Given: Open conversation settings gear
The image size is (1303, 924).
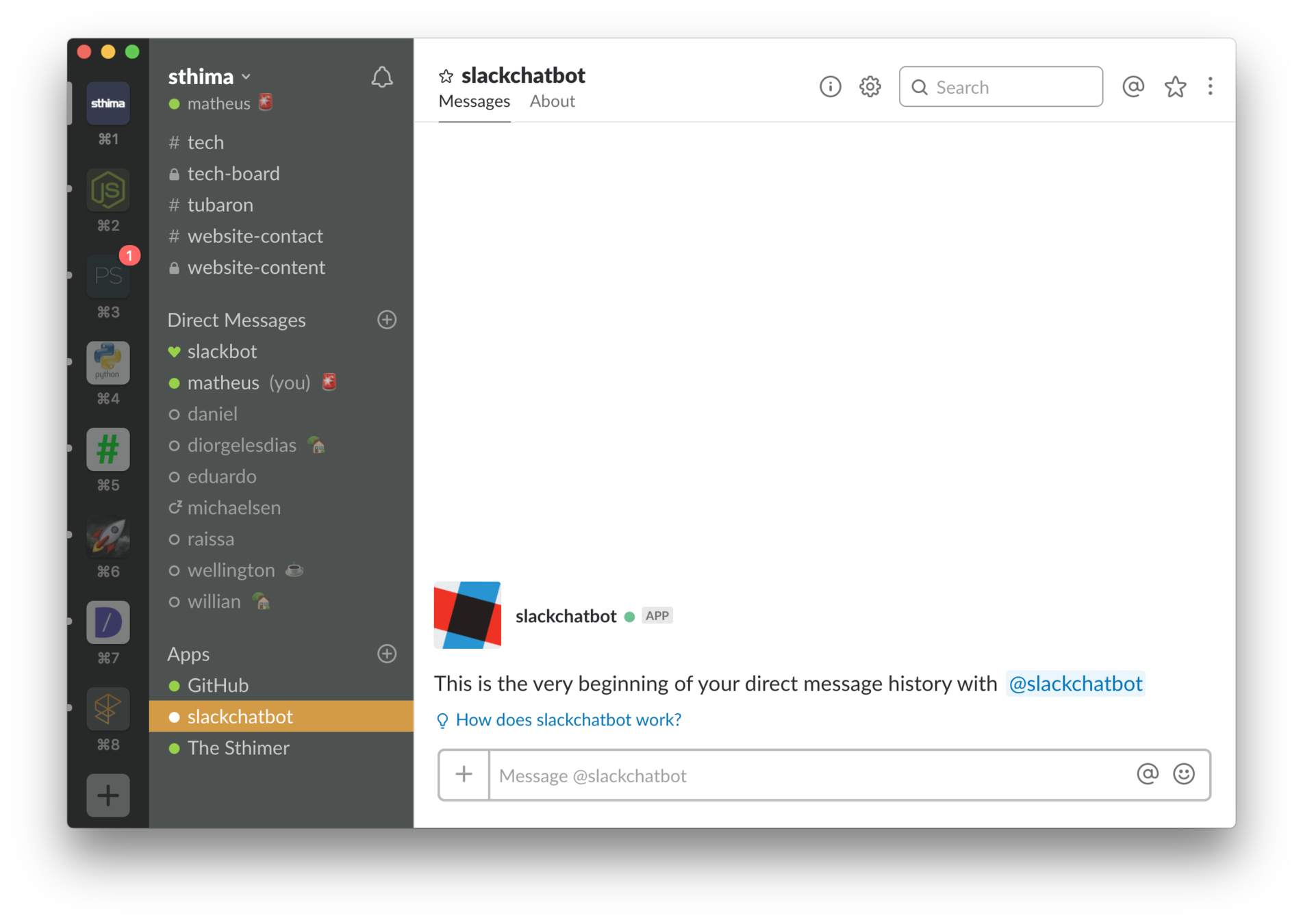Looking at the screenshot, I should tap(870, 87).
